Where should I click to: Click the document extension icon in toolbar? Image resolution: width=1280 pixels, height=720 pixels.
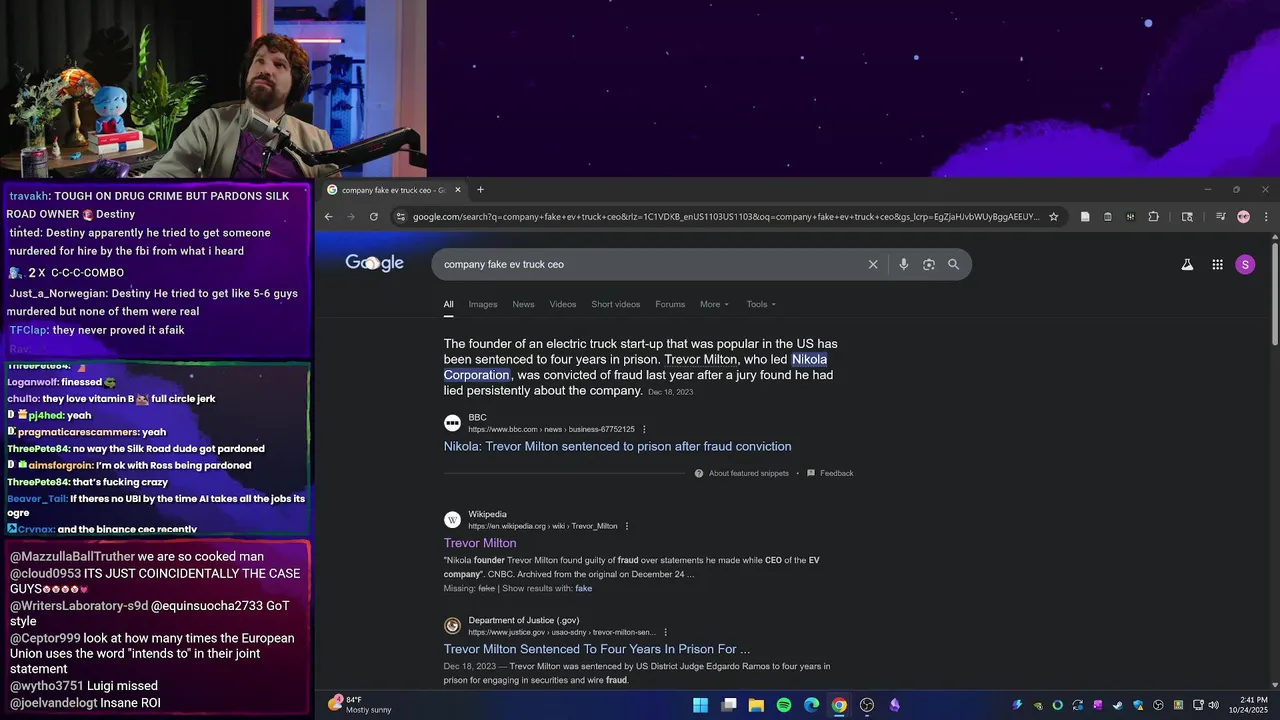pyautogui.click(x=1085, y=216)
